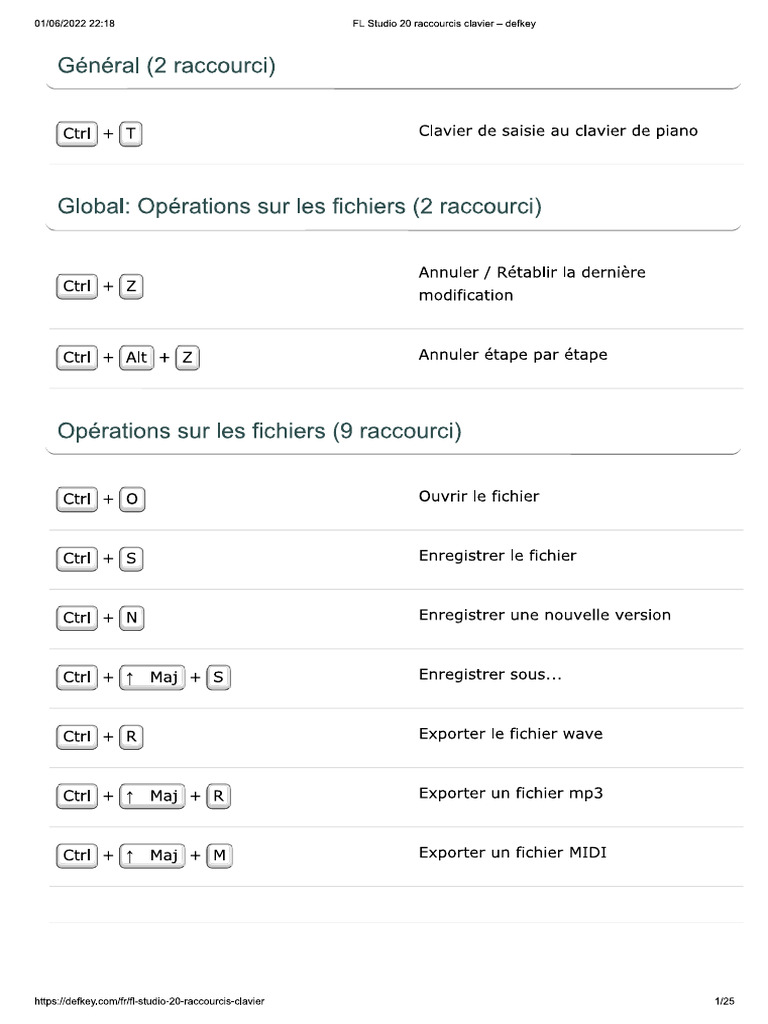
Task: Click the Z key in the Annuler / Rétablir row
Action: click(131, 287)
